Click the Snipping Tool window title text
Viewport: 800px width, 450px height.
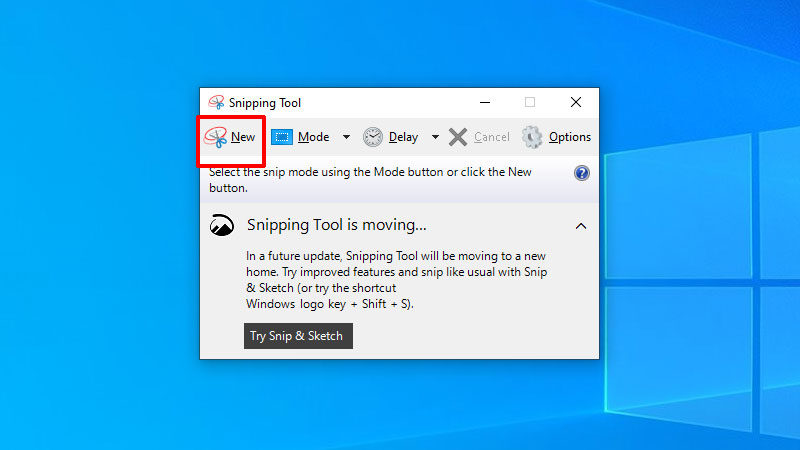click(x=265, y=103)
